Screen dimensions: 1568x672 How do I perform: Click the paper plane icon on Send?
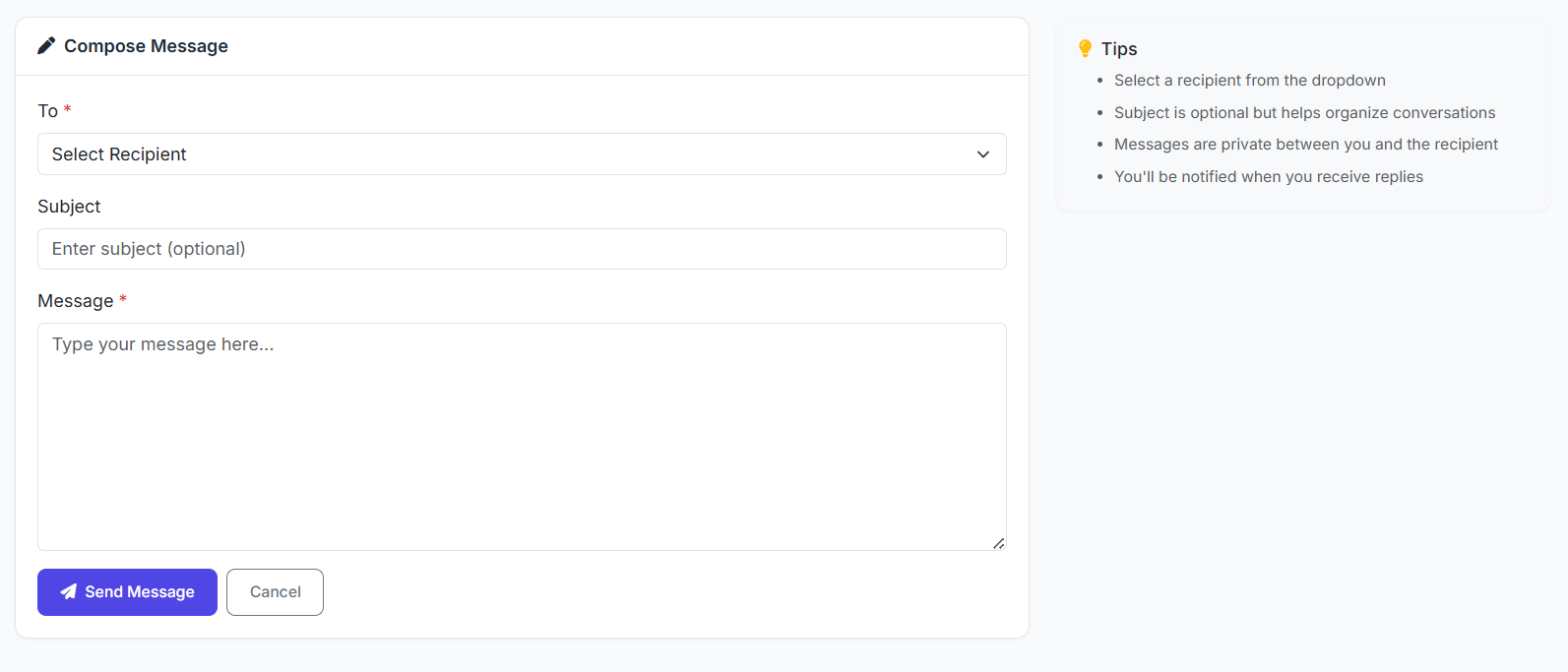point(68,591)
